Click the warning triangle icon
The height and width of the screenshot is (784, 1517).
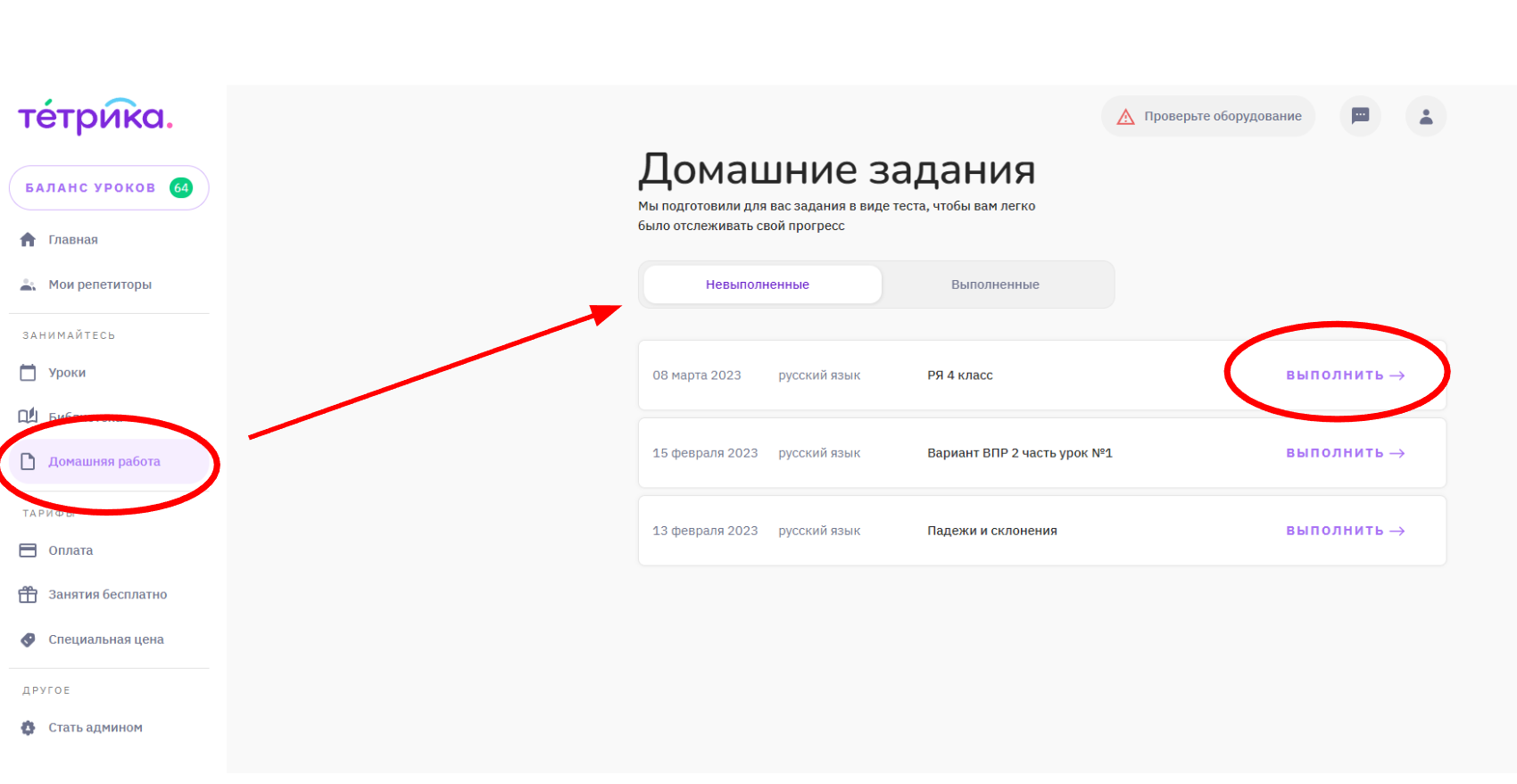click(1125, 117)
